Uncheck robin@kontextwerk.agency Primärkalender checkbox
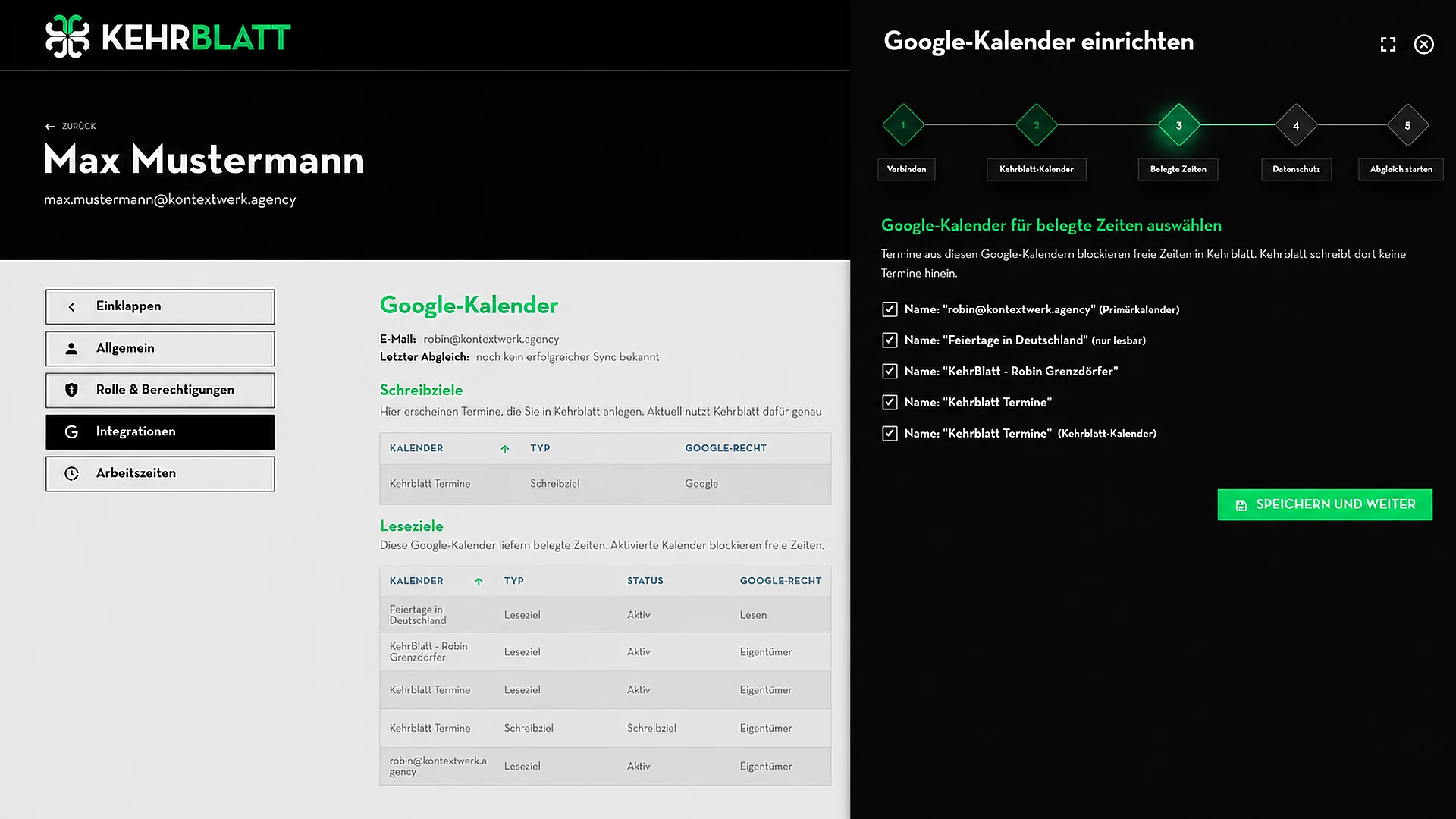Screen dimensions: 1456x819 point(890,309)
